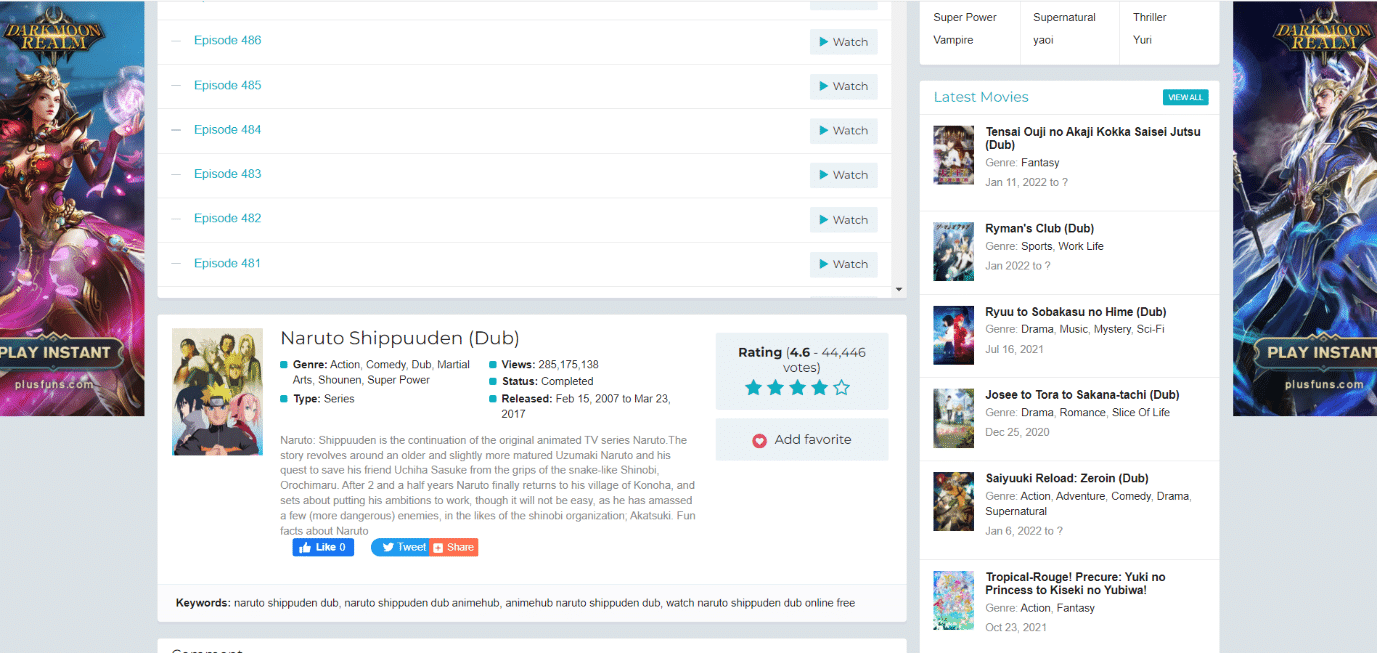Share via the Tweet button
The height and width of the screenshot is (653, 1377).
pyautogui.click(x=400, y=547)
